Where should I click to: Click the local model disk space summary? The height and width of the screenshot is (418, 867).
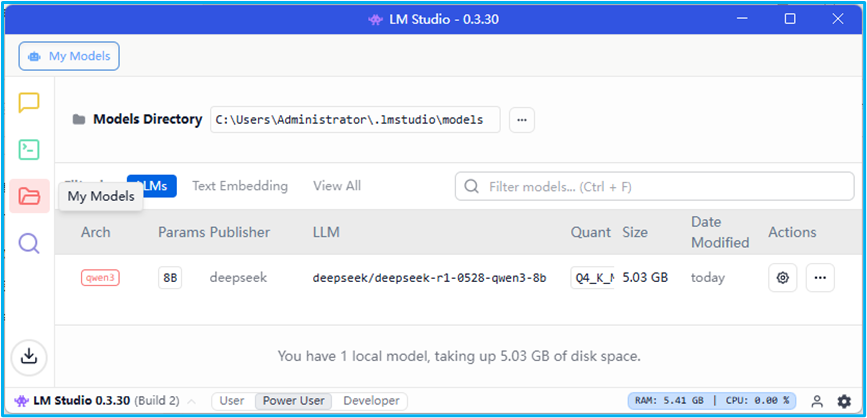click(x=459, y=357)
